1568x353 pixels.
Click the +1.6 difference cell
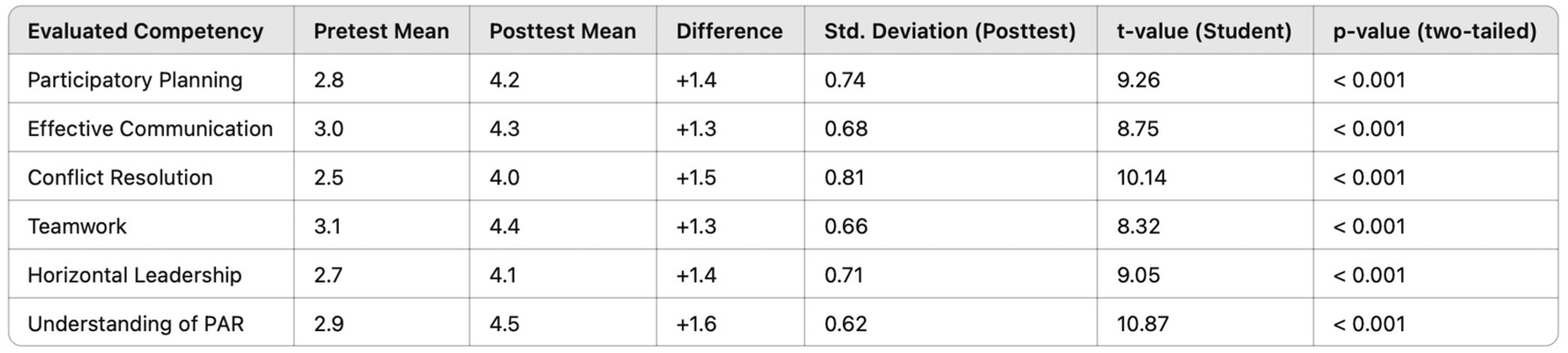[696, 323]
